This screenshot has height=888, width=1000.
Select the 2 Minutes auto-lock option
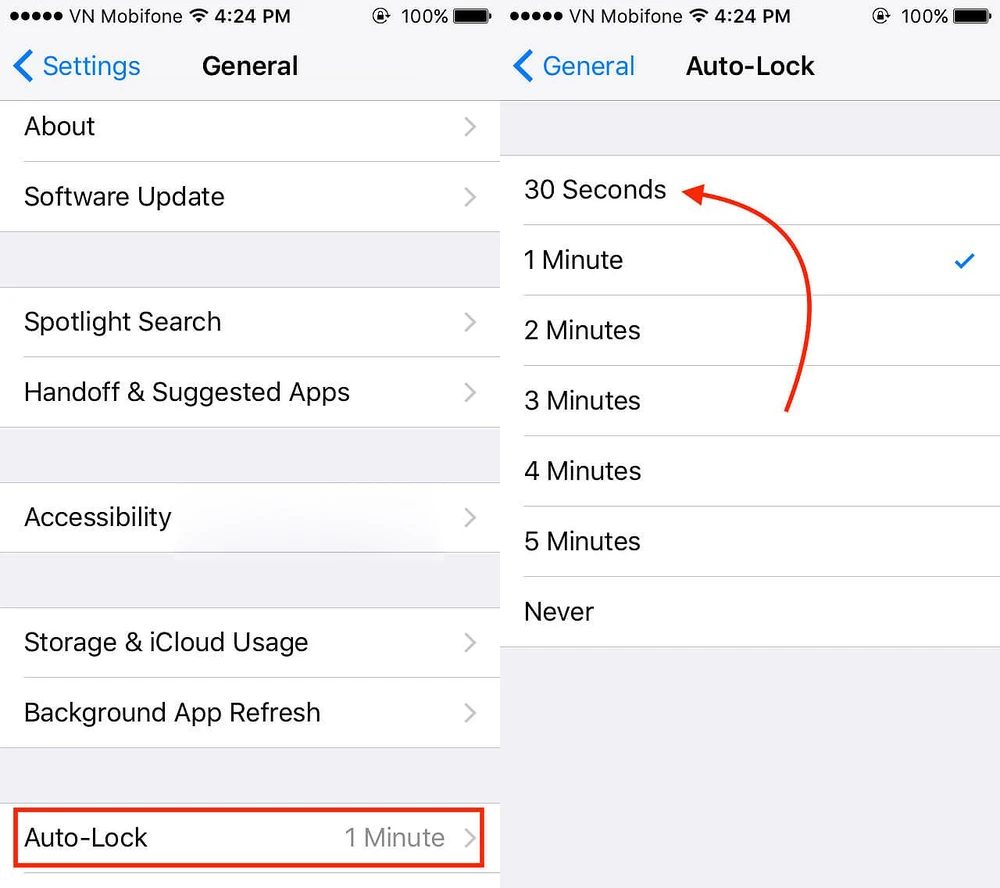pyautogui.click(x=750, y=330)
